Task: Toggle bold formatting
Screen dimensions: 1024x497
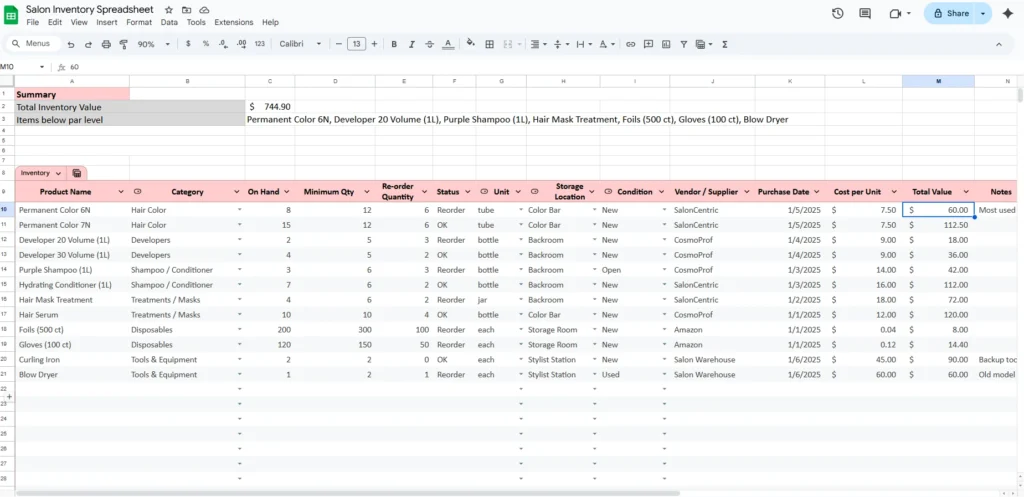Action: tap(394, 44)
